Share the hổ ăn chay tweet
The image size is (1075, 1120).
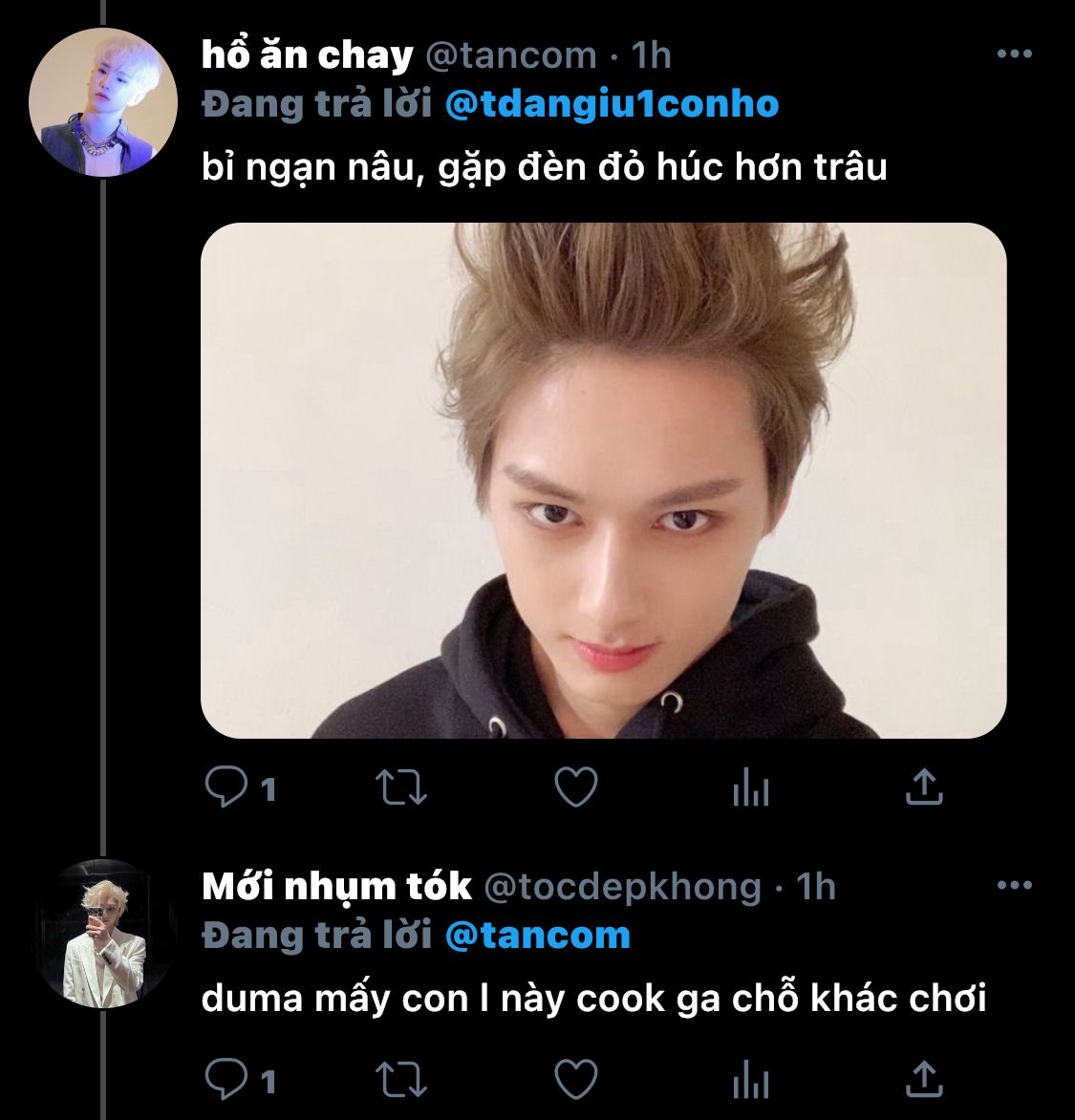click(924, 787)
